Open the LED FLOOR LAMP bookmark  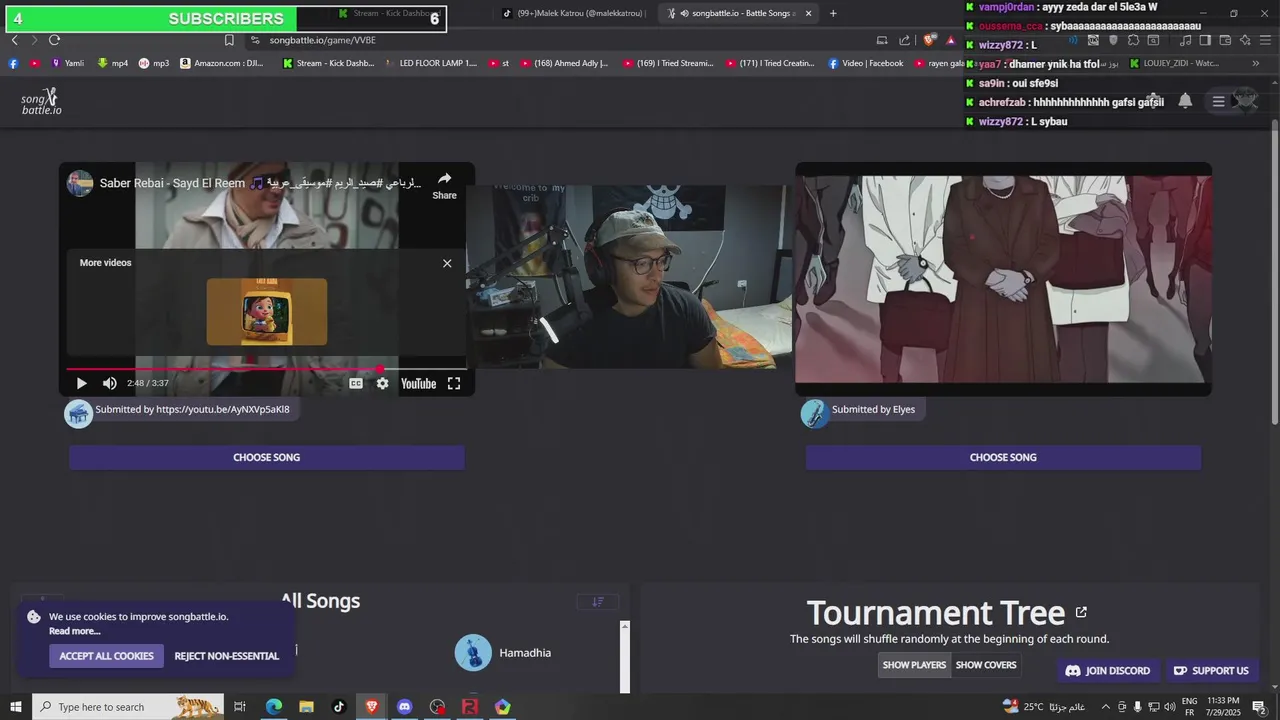coord(431,63)
